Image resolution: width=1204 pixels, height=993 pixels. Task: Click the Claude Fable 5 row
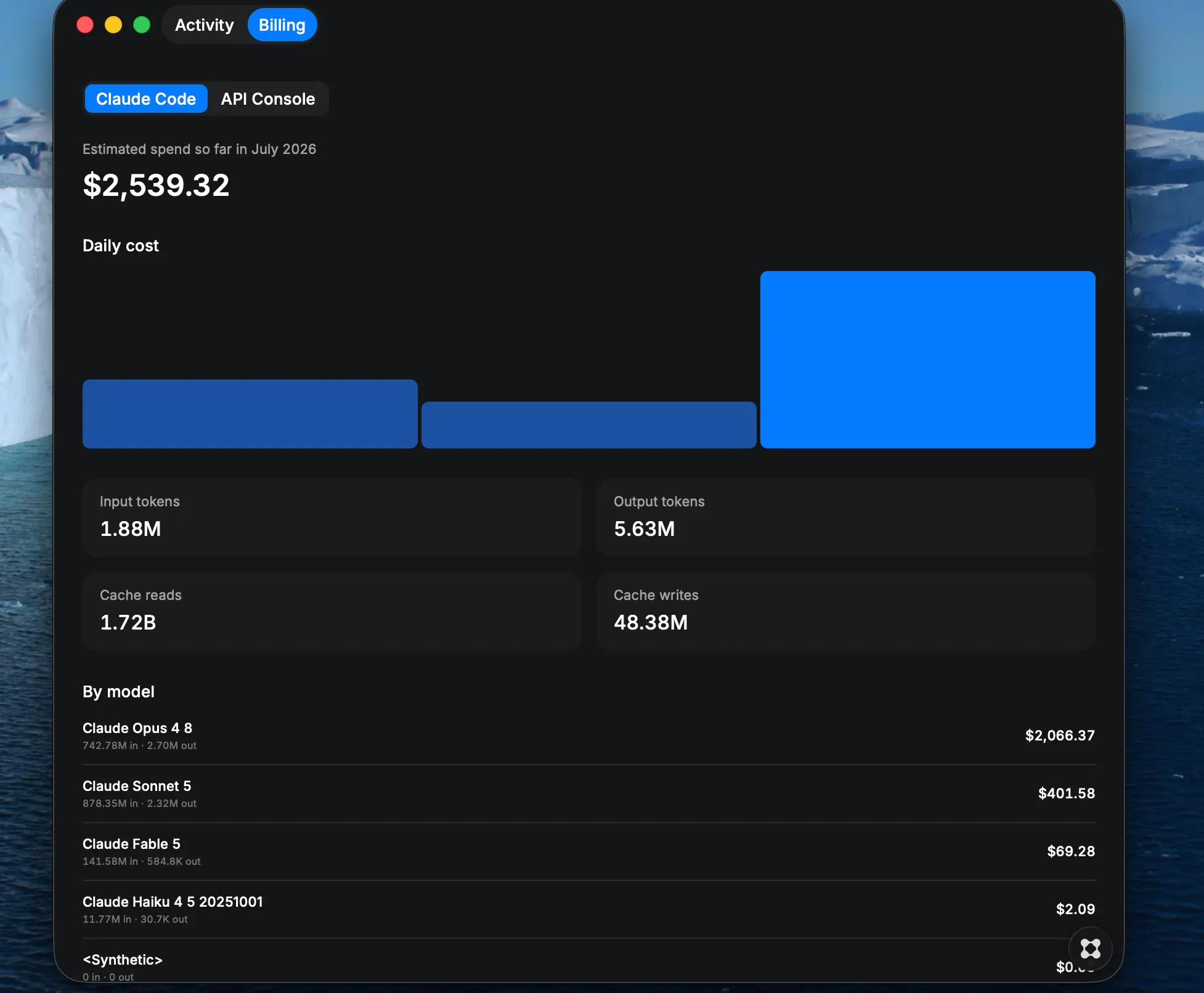(589, 851)
